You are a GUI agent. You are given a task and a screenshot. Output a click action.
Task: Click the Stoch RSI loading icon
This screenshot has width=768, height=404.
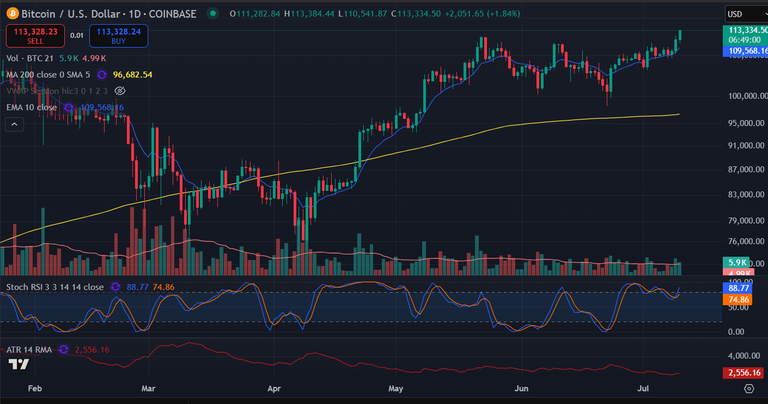coord(115,287)
